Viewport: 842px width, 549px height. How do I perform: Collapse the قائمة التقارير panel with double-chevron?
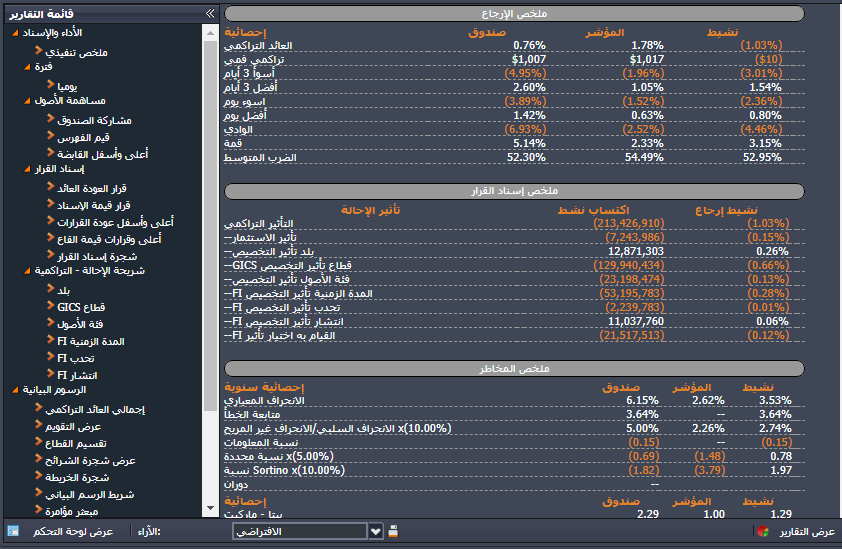pyautogui.click(x=209, y=13)
